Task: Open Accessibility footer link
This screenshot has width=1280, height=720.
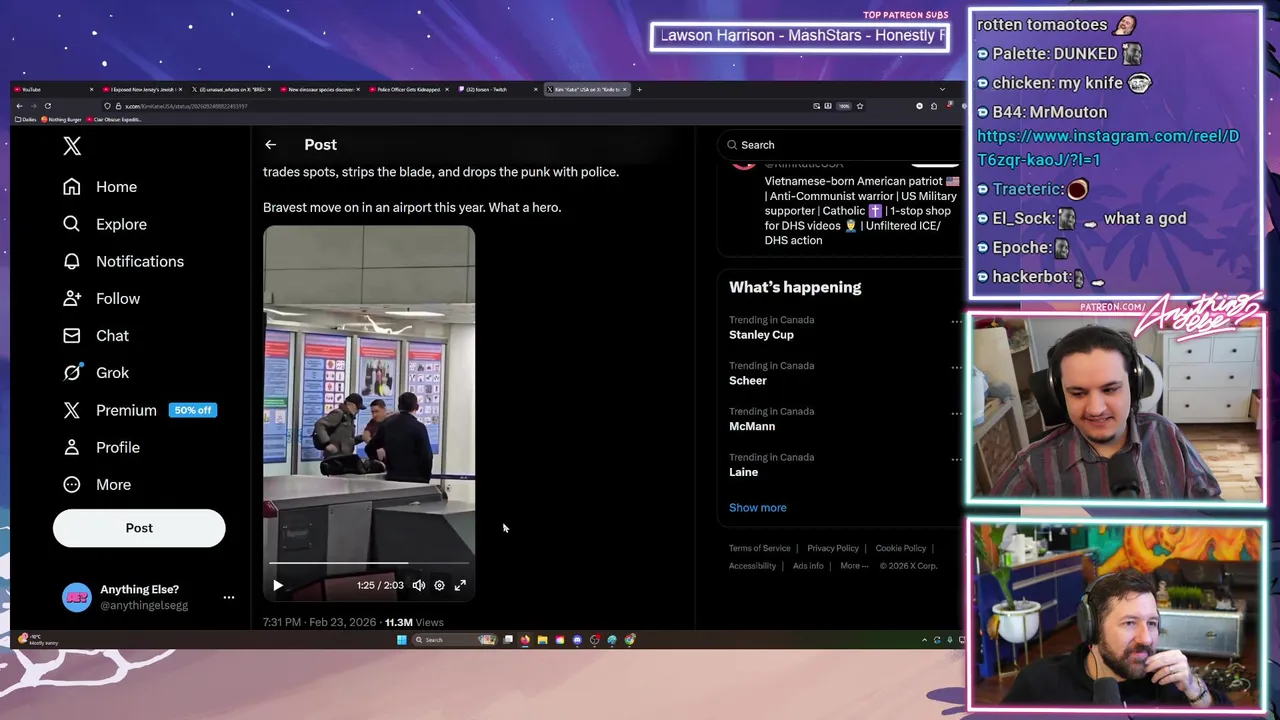Action: [x=752, y=566]
